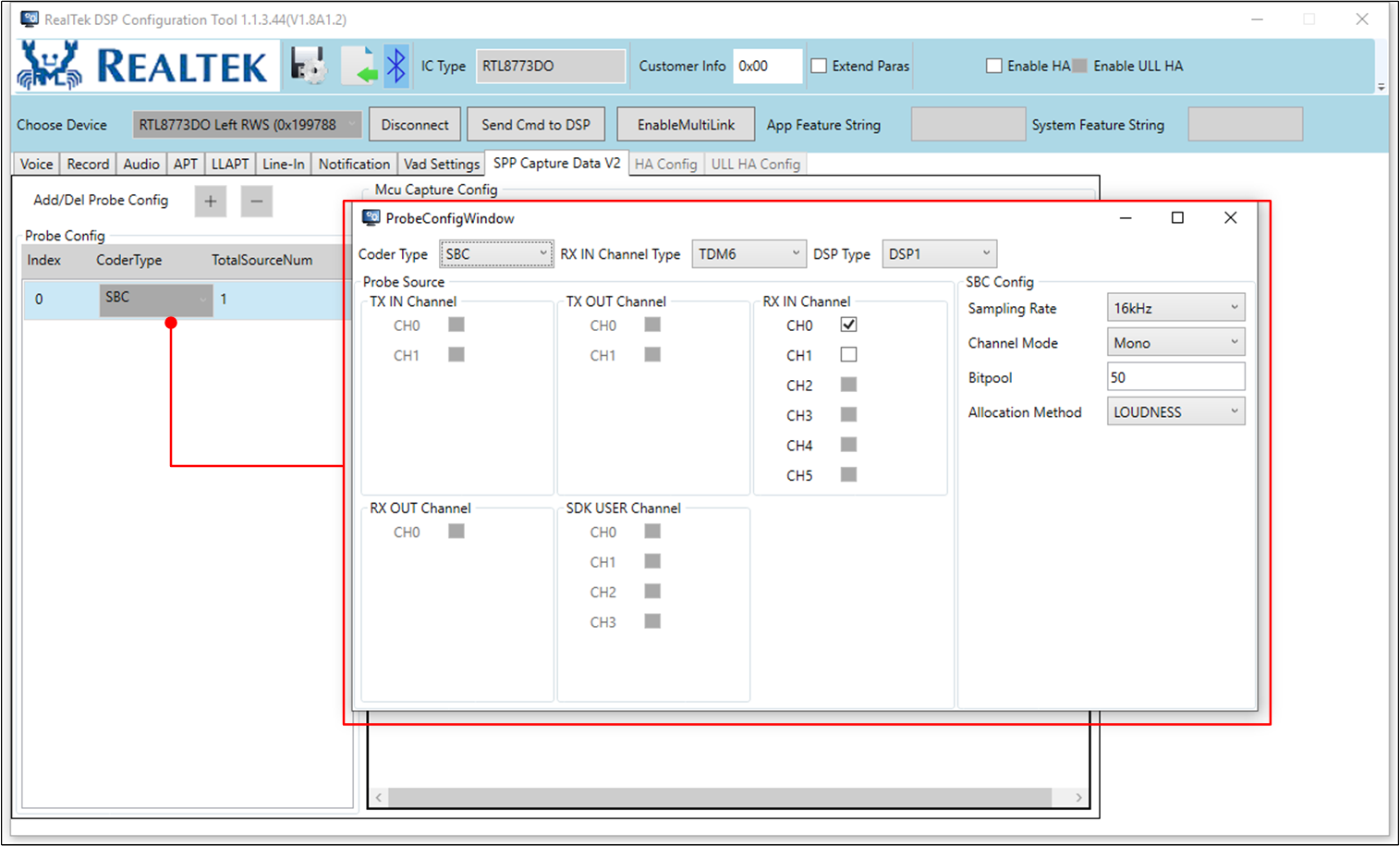Viewport: 1400px width, 846px height.
Task: Toggle Enable ULL HA checkbox
Action: (1079, 66)
